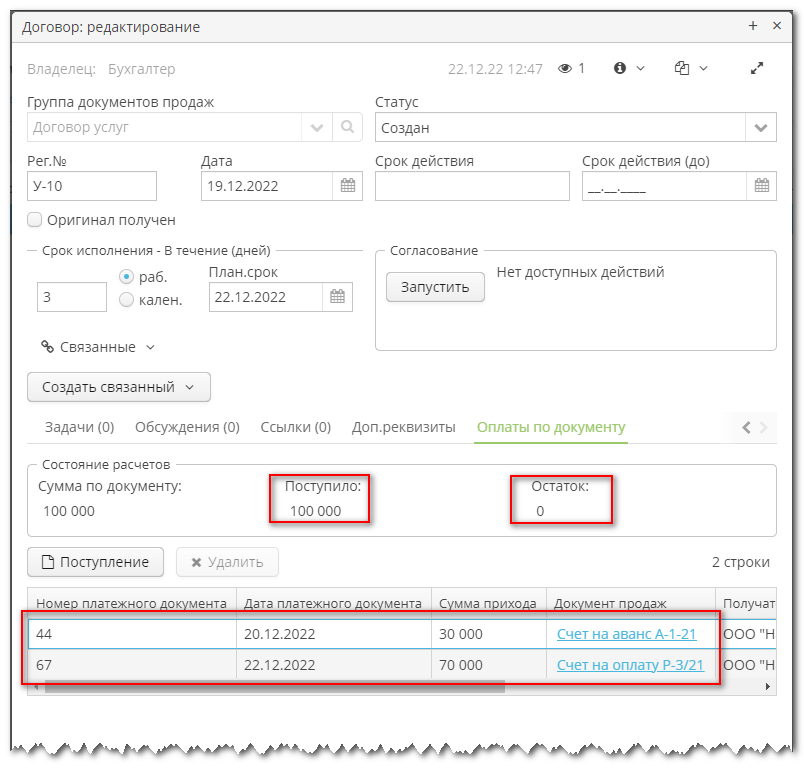The image size is (804, 771).
Task: Click inside the Рег.№ input field
Action: pyautogui.click(x=90, y=185)
